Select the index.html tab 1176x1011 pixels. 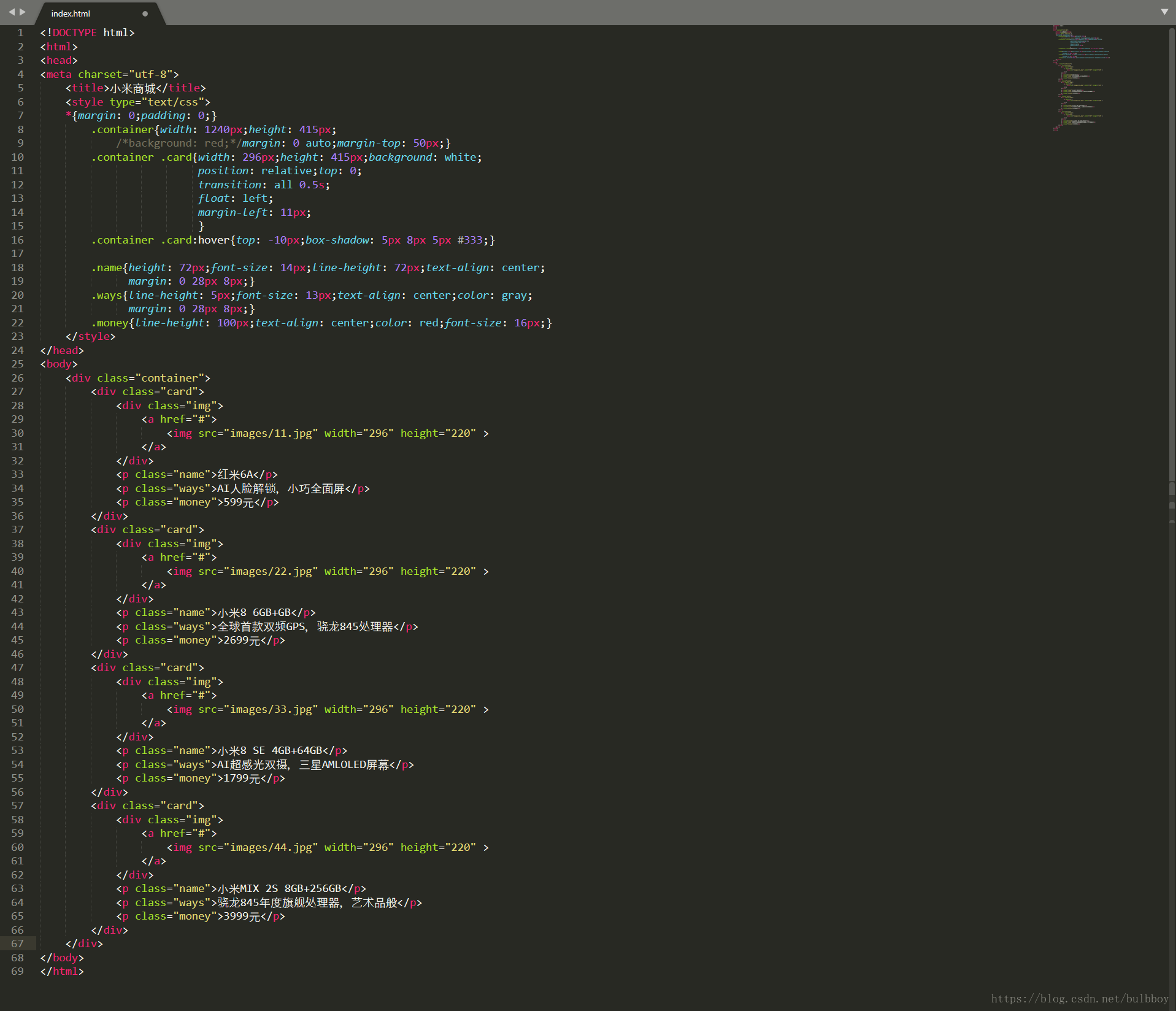pyautogui.click(x=98, y=13)
